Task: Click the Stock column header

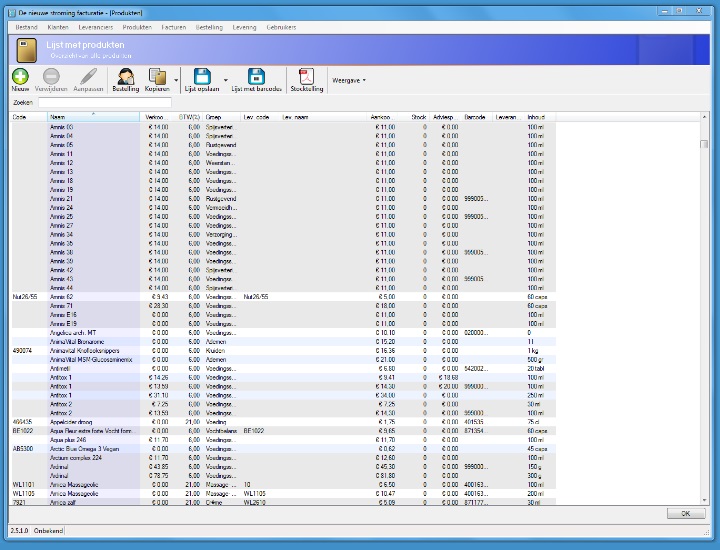Action: tap(415, 117)
